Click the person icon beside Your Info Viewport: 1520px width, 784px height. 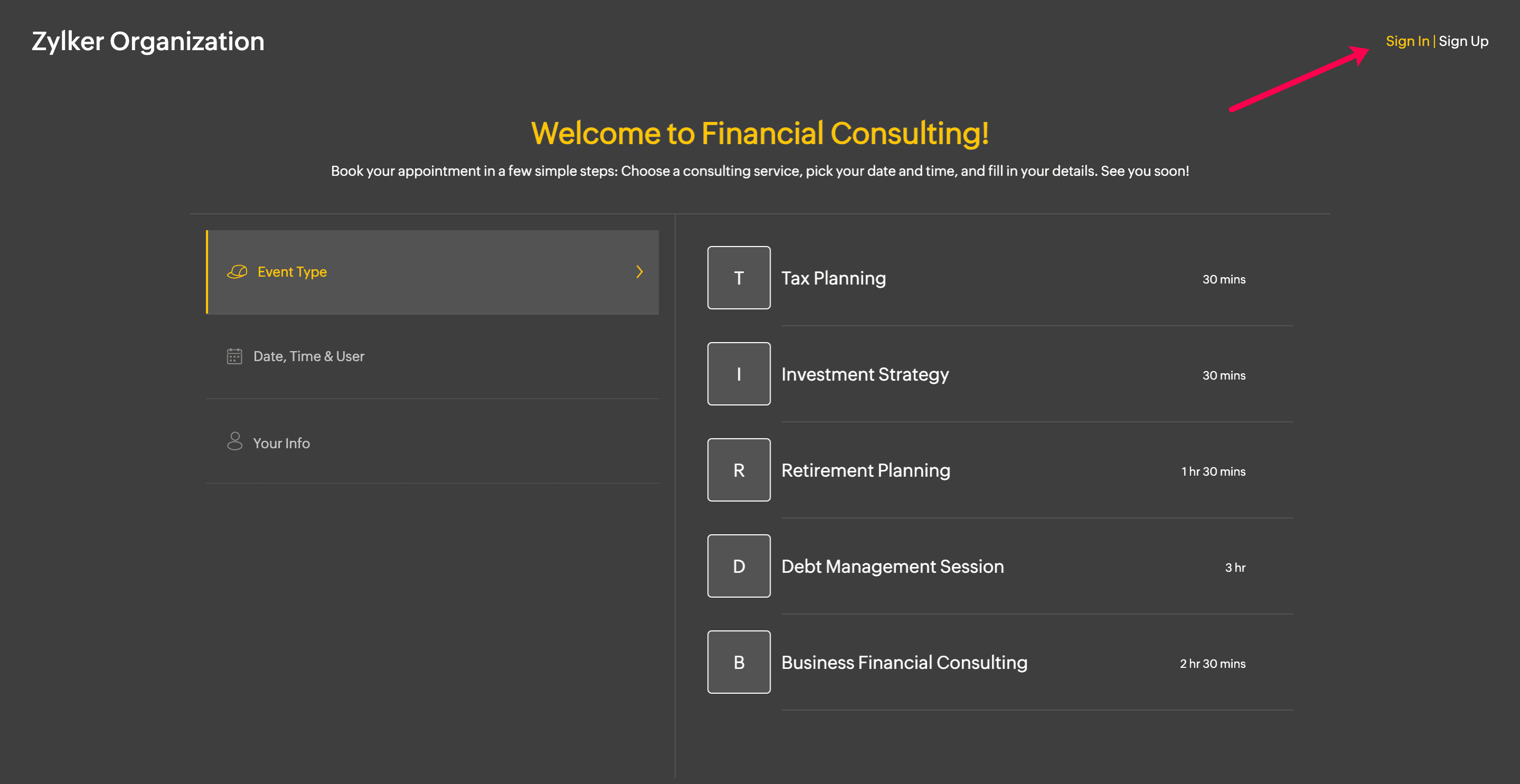coord(234,441)
